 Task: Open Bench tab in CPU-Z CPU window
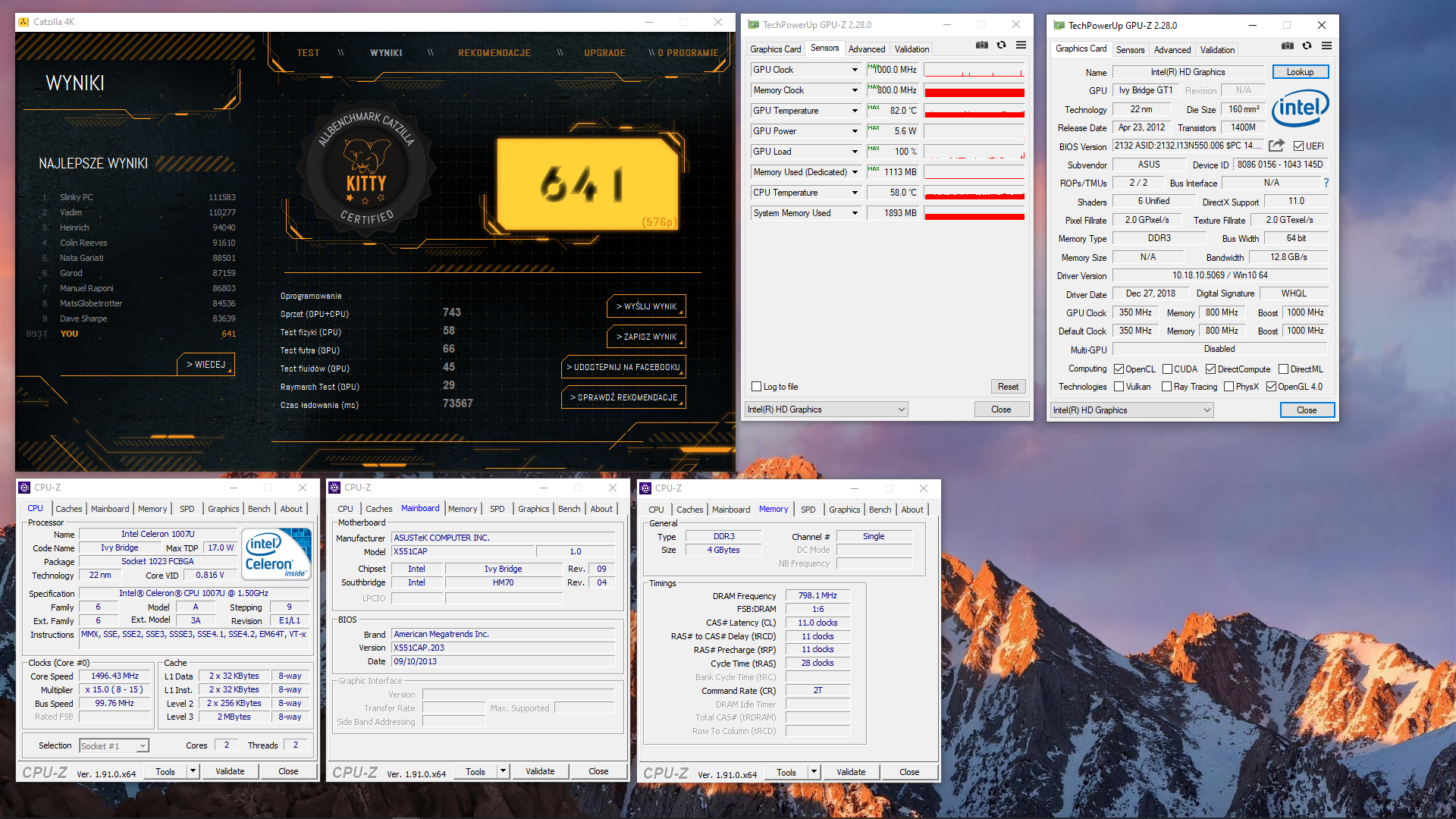click(x=259, y=509)
